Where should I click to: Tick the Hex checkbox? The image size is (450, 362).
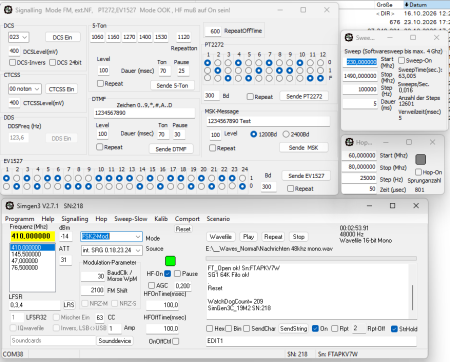tap(209, 329)
